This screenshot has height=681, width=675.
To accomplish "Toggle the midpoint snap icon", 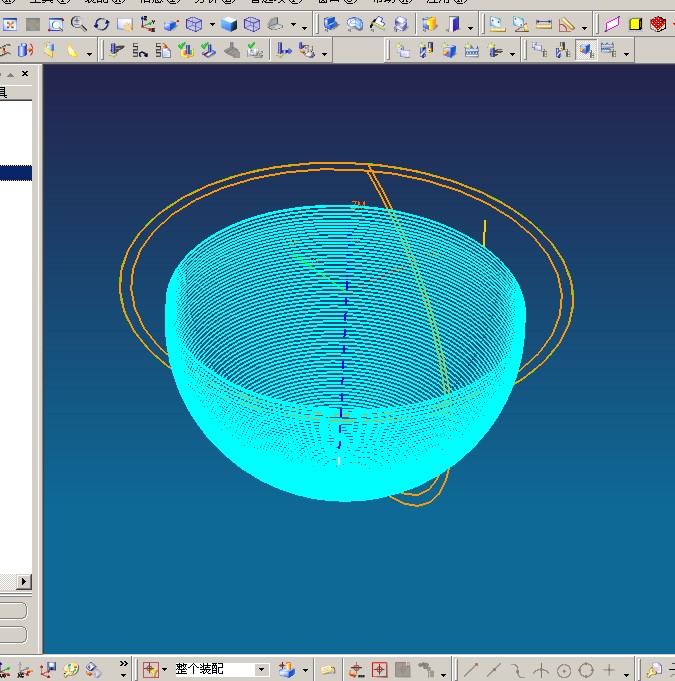I will (x=494, y=670).
